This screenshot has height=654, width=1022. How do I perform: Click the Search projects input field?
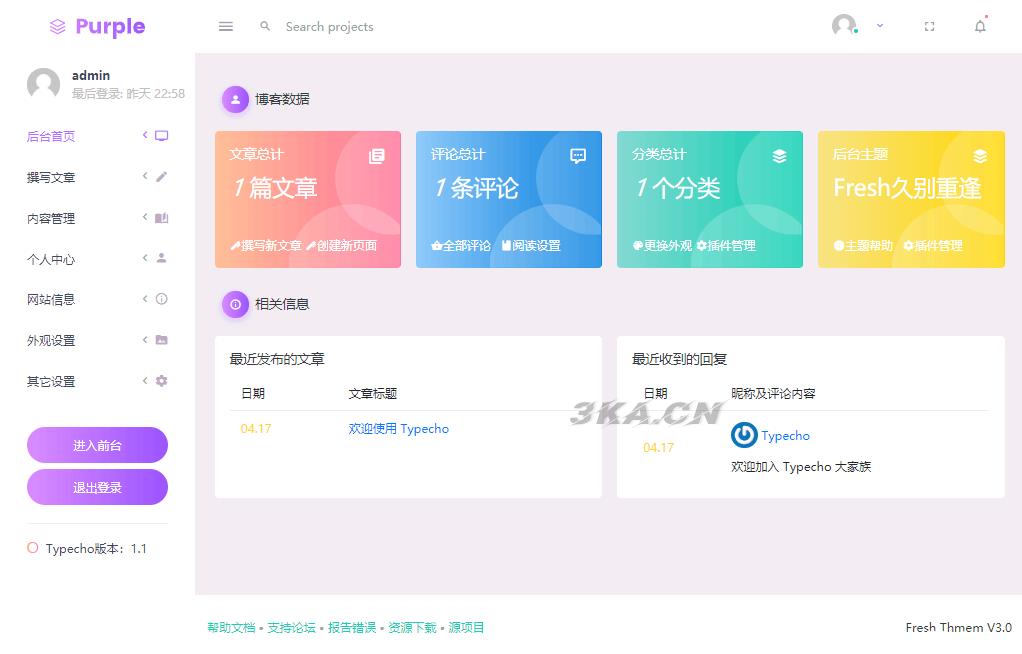tap(330, 26)
